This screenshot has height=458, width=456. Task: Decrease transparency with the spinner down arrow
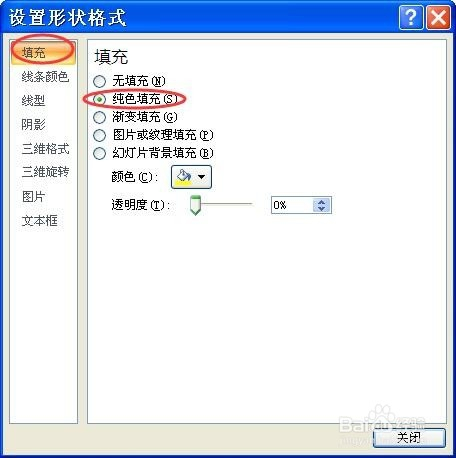[321, 209]
